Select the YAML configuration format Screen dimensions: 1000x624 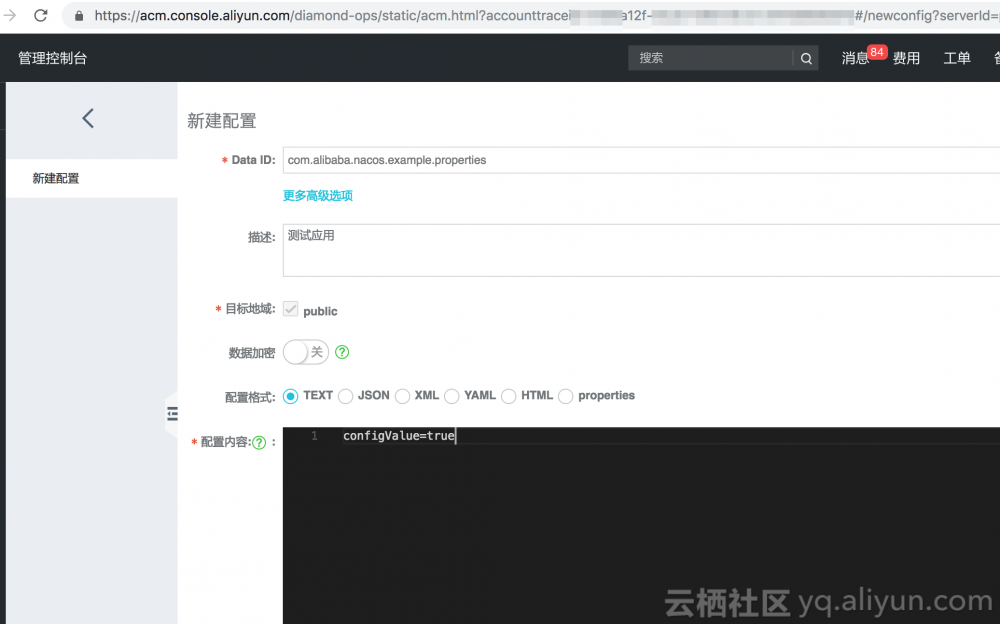453,396
